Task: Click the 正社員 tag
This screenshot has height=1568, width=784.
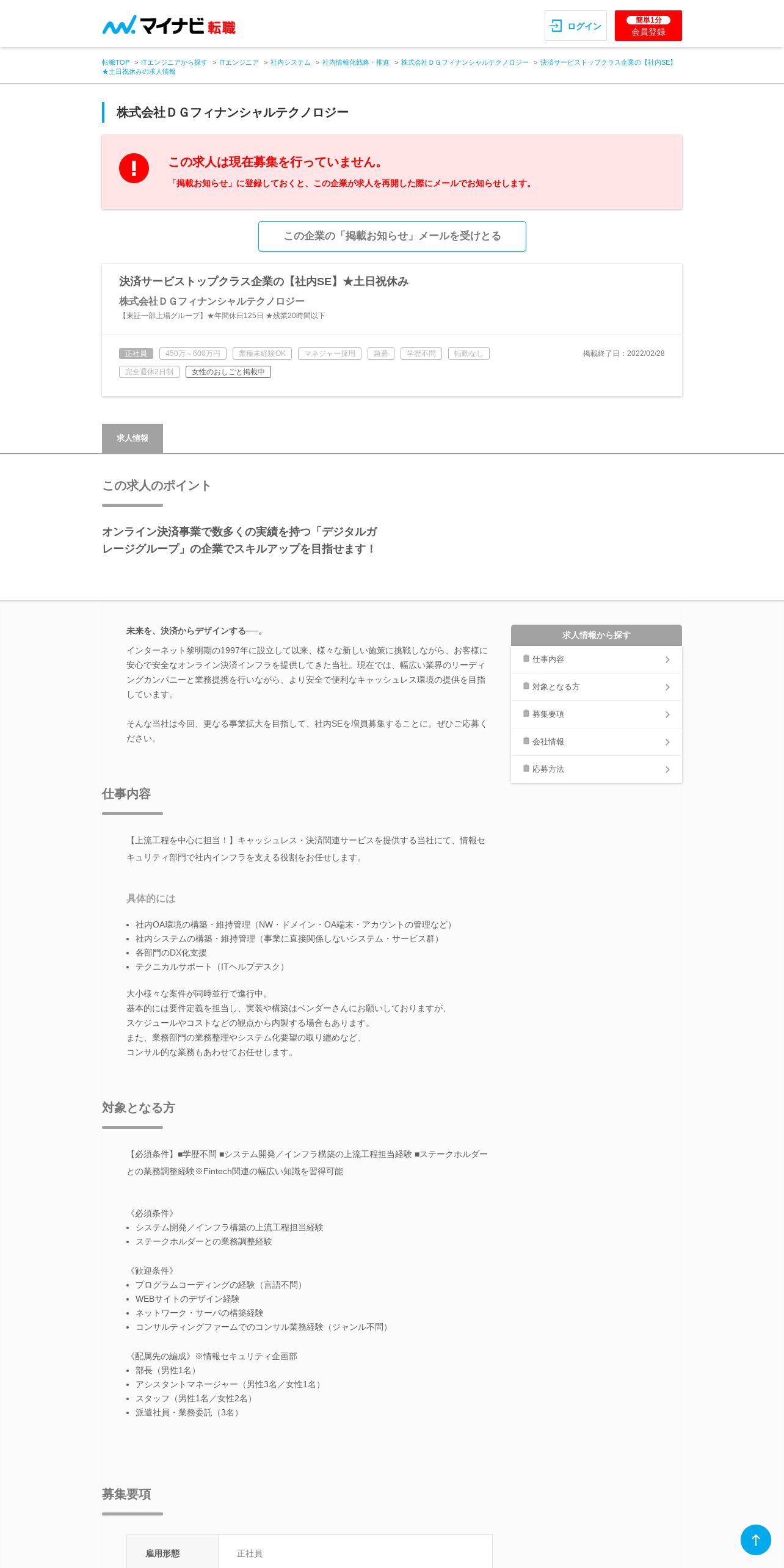Action: click(x=136, y=354)
